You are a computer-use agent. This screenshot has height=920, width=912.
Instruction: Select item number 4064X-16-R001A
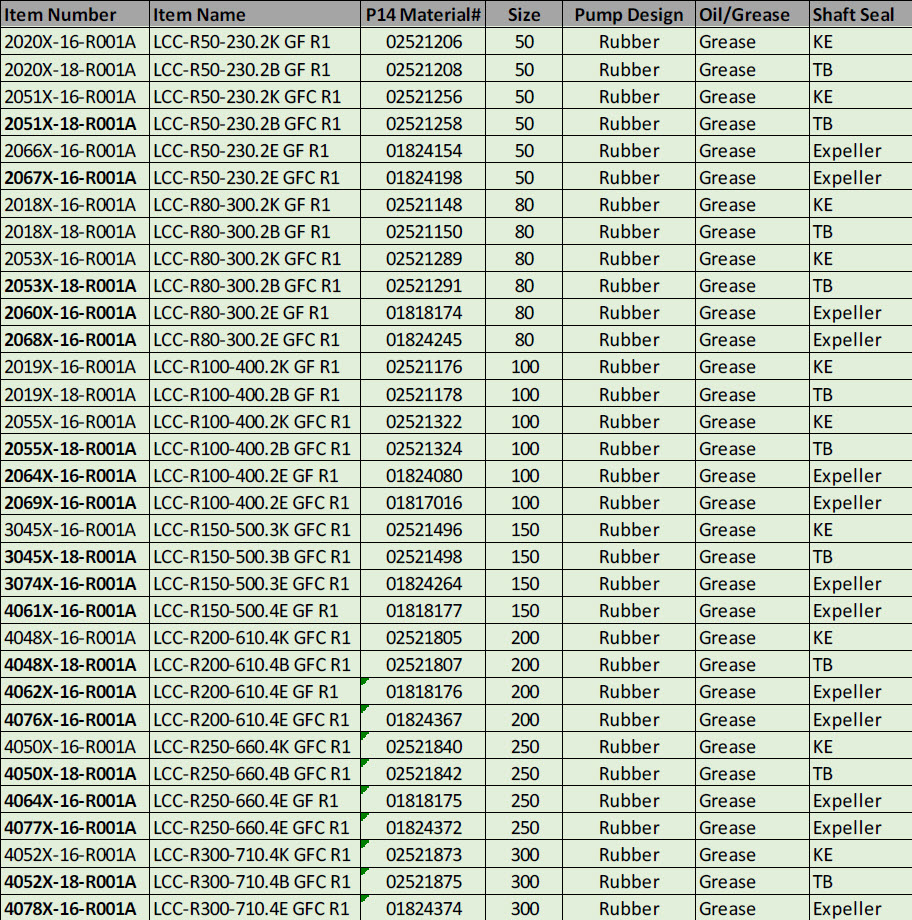click(x=75, y=800)
